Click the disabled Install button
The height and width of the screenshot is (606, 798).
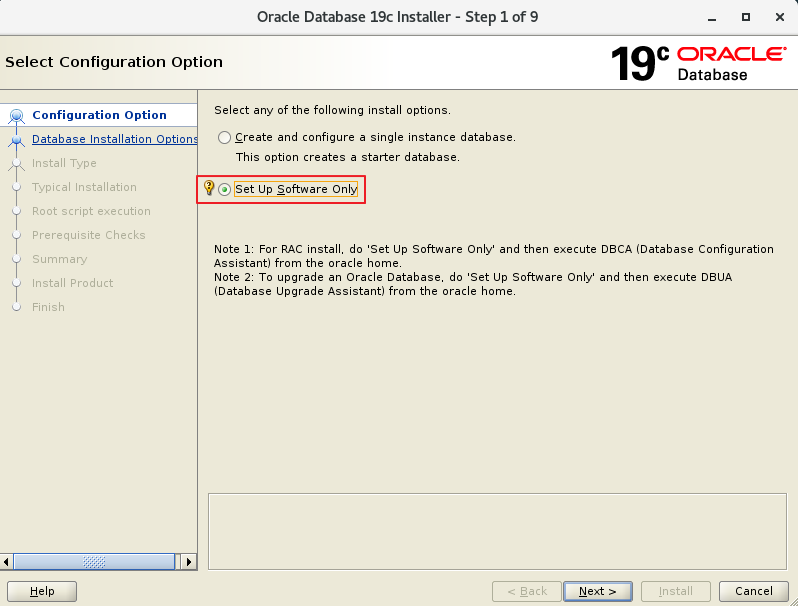[675, 591]
